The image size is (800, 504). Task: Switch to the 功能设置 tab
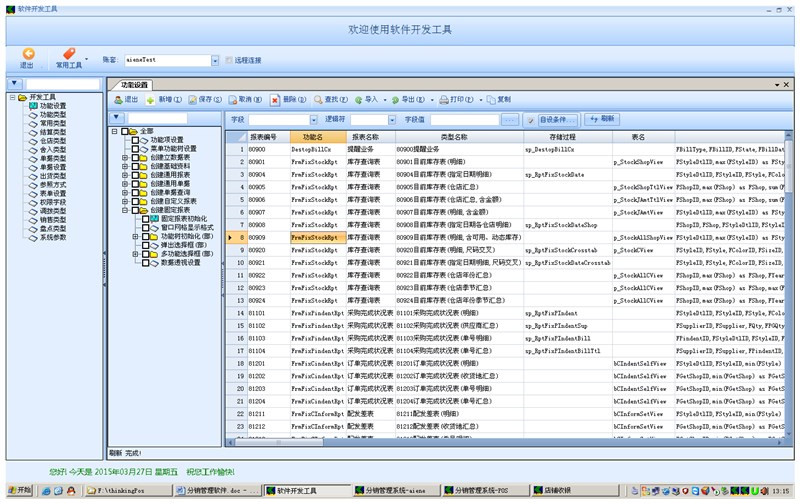(x=134, y=85)
